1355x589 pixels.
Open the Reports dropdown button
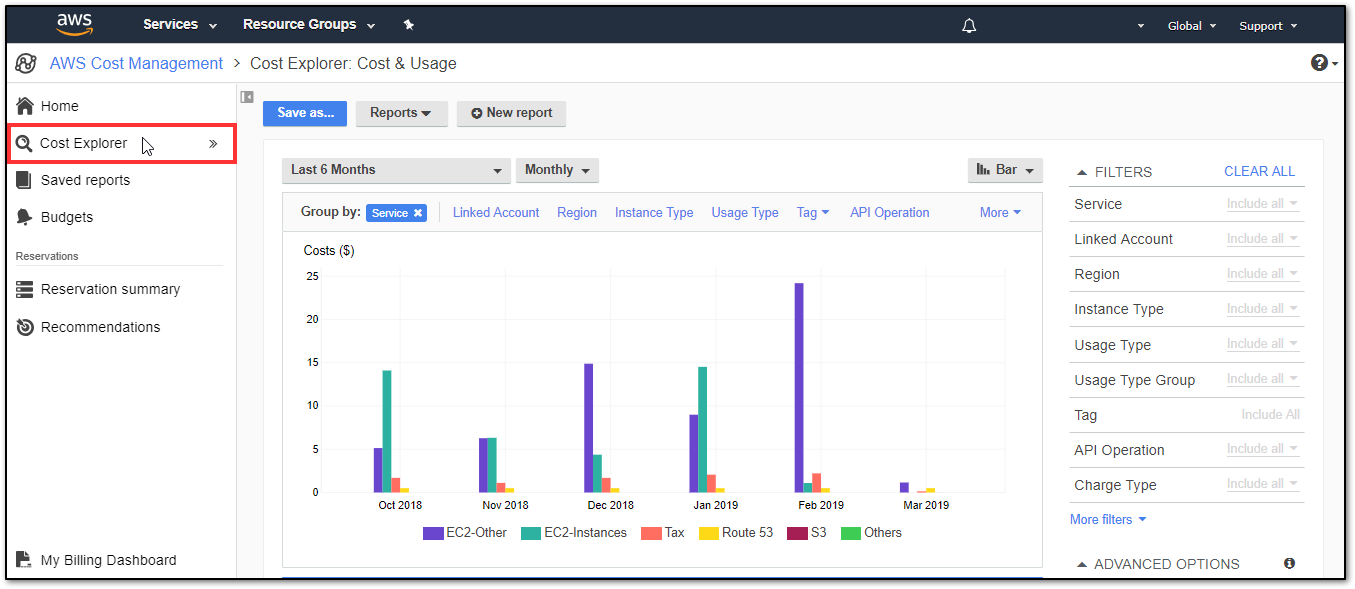click(x=401, y=113)
